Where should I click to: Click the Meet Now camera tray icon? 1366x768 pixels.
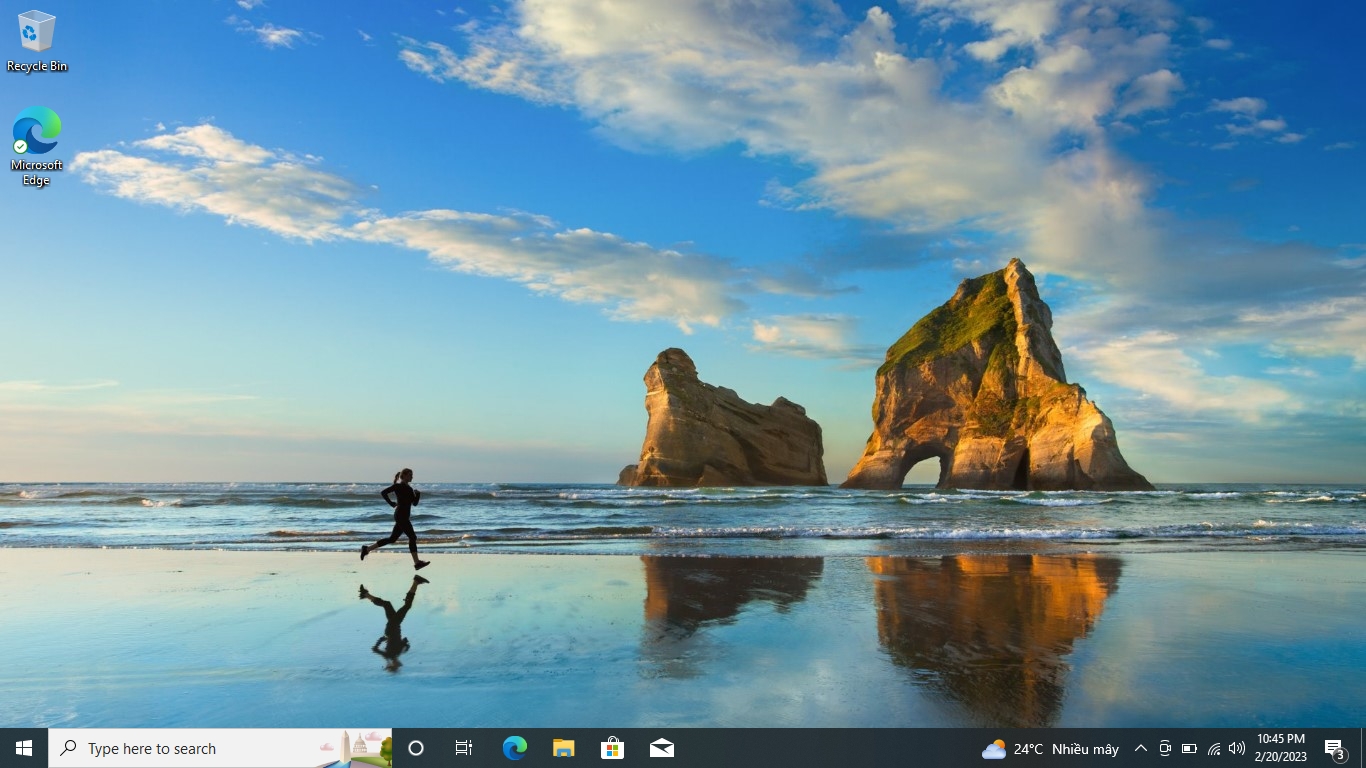point(1165,748)
